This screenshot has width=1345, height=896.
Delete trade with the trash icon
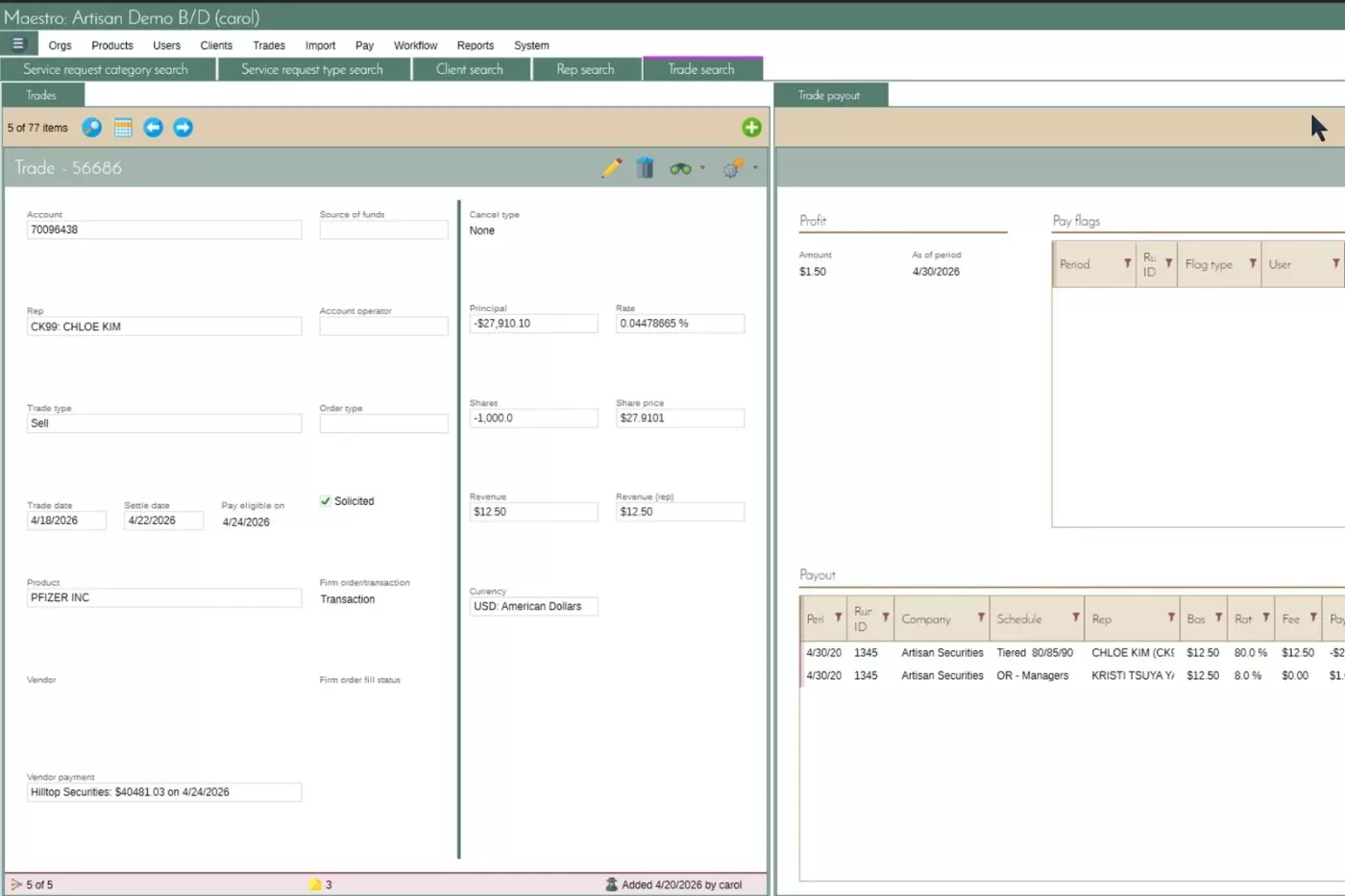645,168
